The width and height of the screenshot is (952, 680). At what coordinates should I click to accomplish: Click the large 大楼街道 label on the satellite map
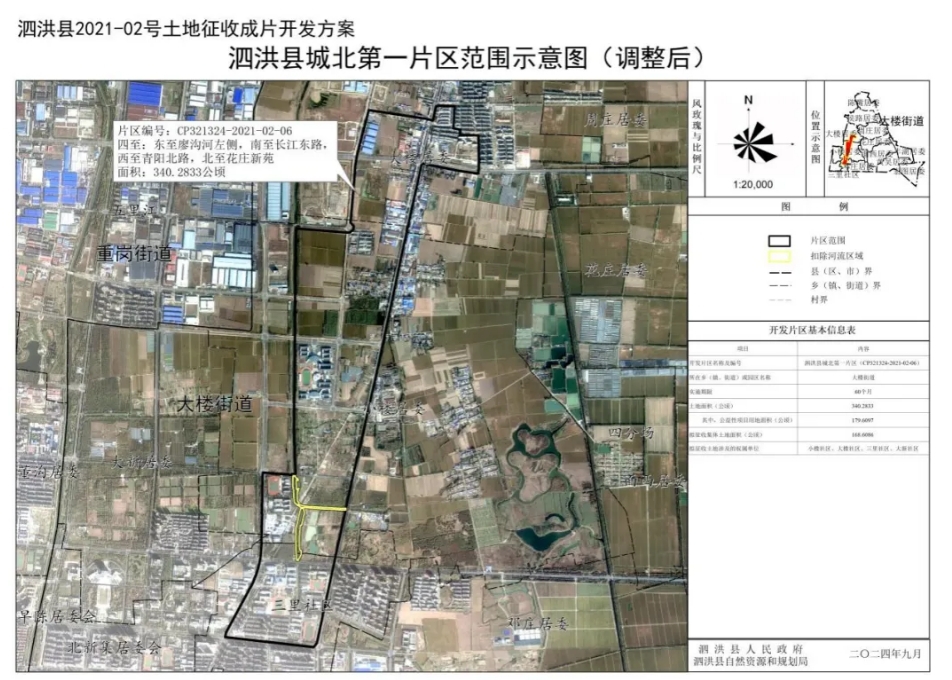[214, 404]
